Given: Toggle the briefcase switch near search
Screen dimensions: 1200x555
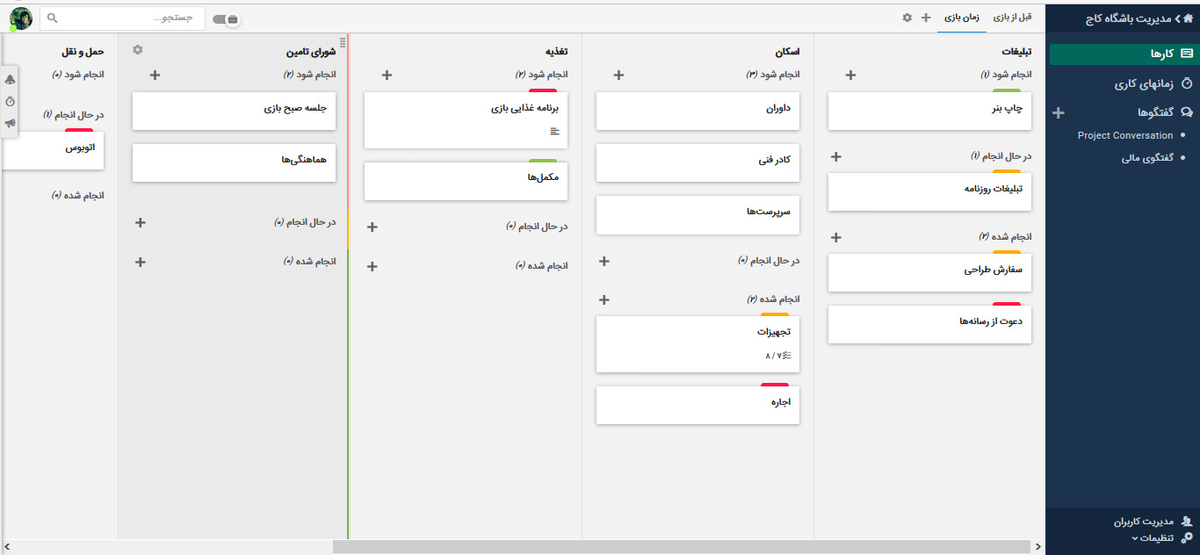Looking at the screenshot, I should pyautogui.click(x=227, y=18).
